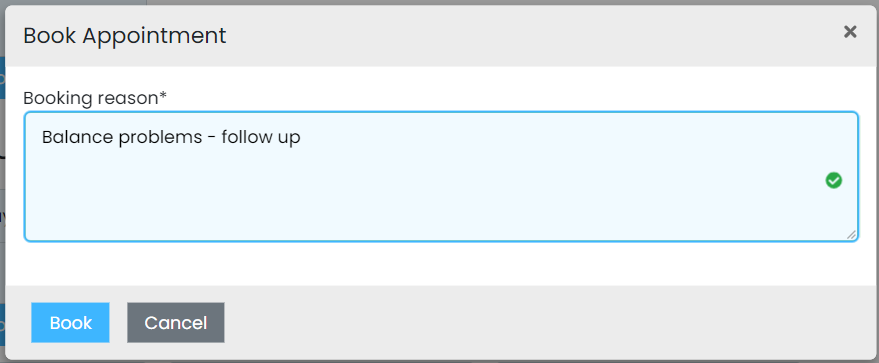Click the Booking reason label
879x363 pixels.
point(95,98)
